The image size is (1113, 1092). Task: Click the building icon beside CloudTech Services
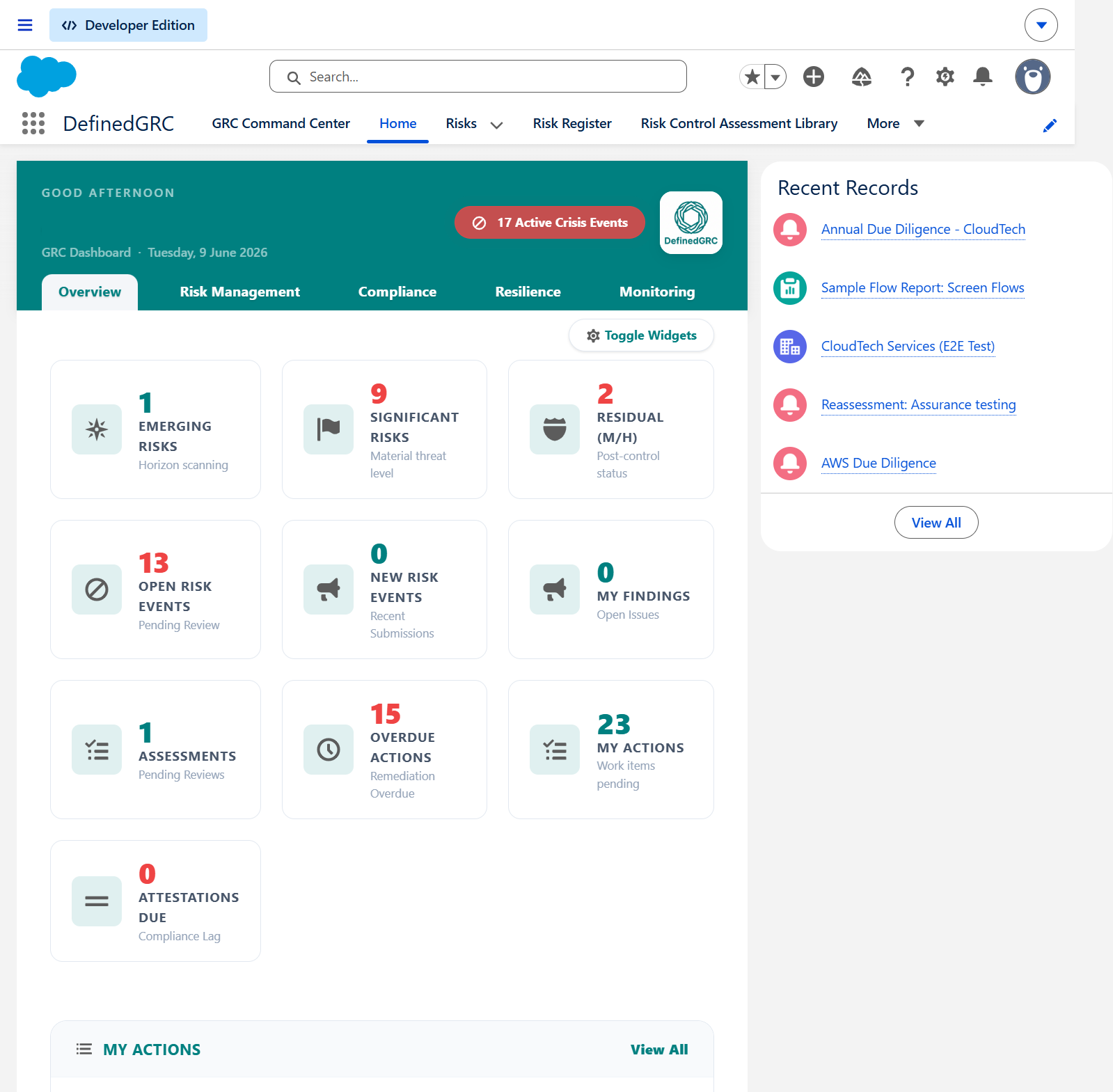point(790,347)
